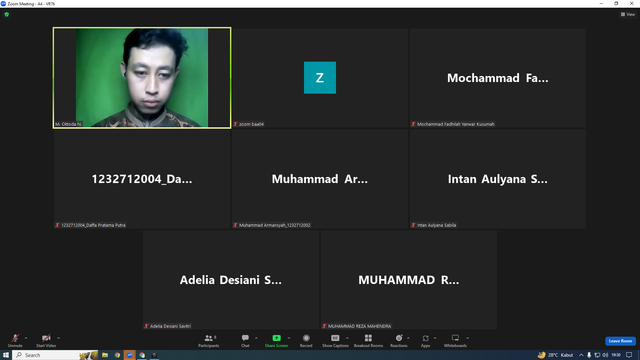Unmute the microphone in Zoom
Viewport: 640px width, 360px height.
coord(15,340)
